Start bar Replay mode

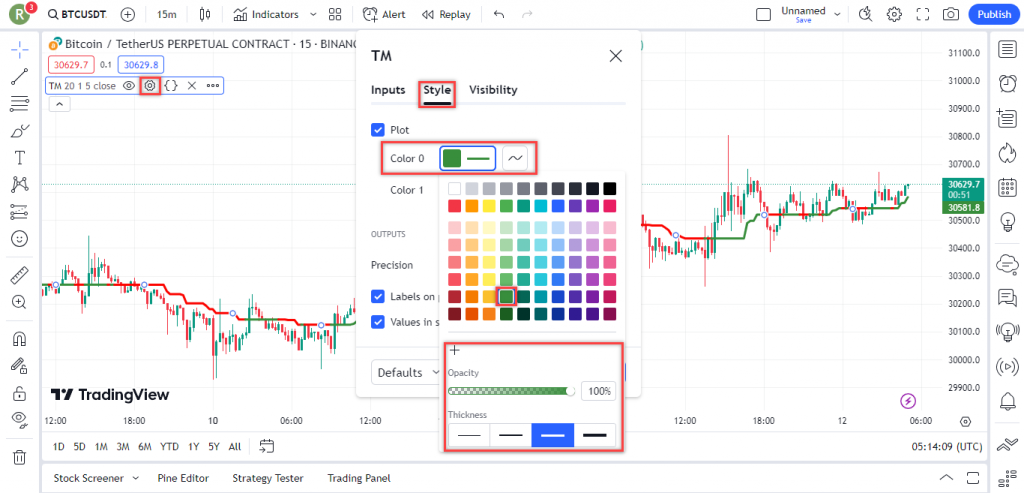click(x=446, y=14)
